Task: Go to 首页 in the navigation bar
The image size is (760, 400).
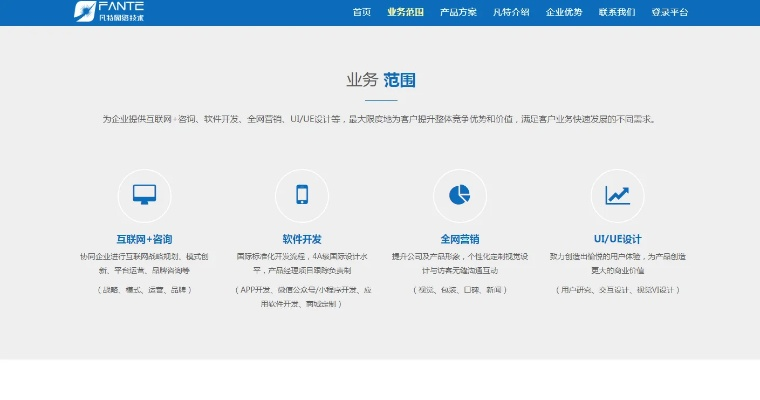Action: pos(362,13)
